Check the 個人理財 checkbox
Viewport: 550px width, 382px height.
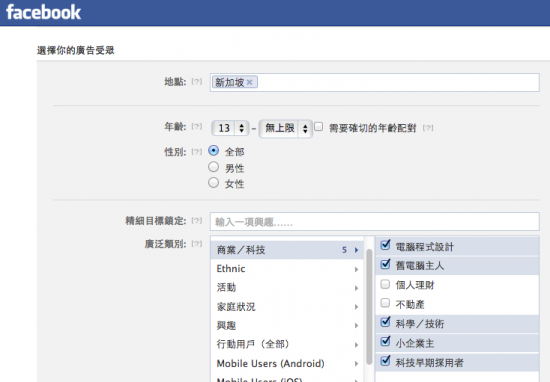(385, 284)
